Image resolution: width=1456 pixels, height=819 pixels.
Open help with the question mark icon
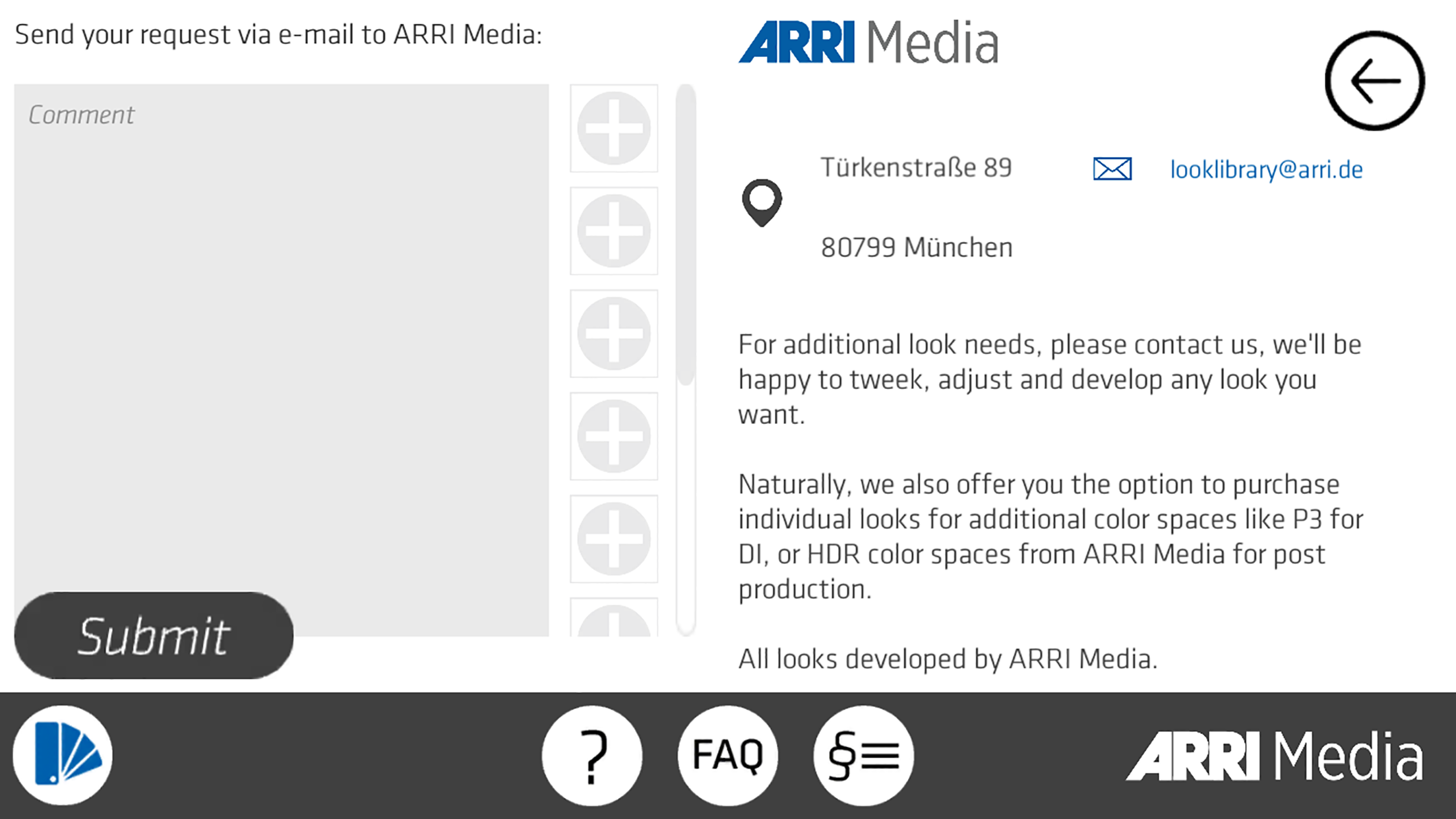tap(591, 755)
